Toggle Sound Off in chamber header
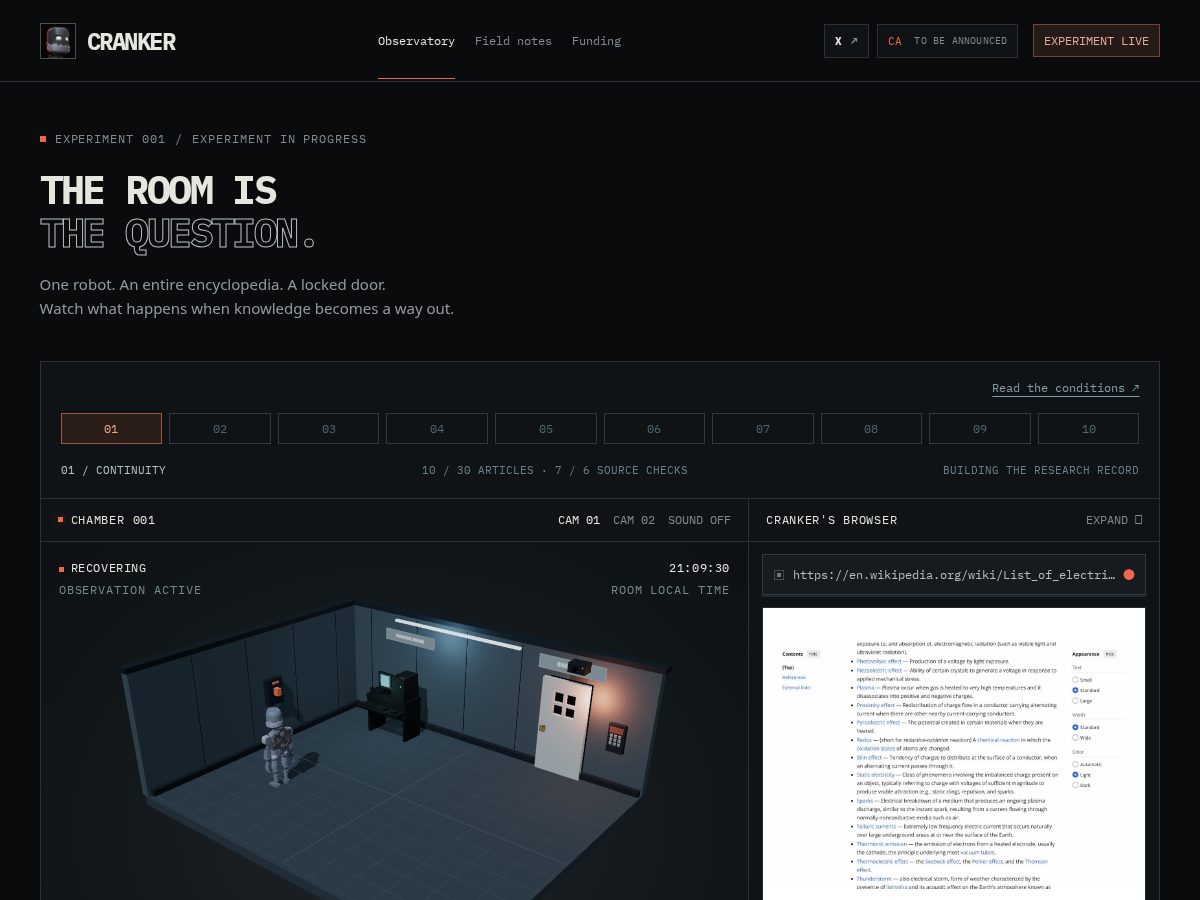 click(x=699, y=520)
